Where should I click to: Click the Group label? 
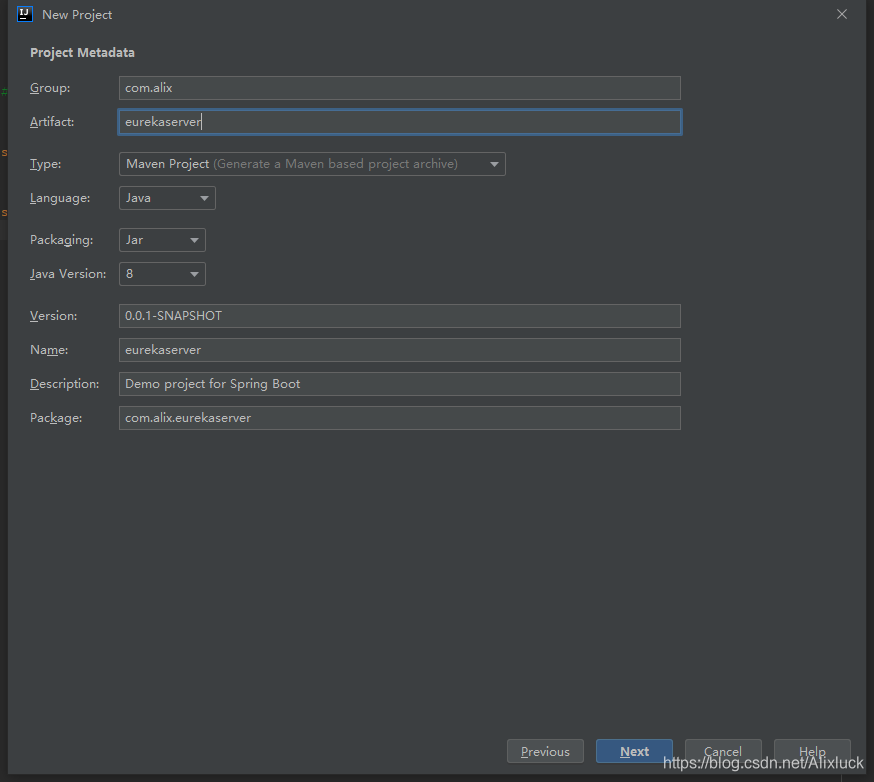(50, 88)
